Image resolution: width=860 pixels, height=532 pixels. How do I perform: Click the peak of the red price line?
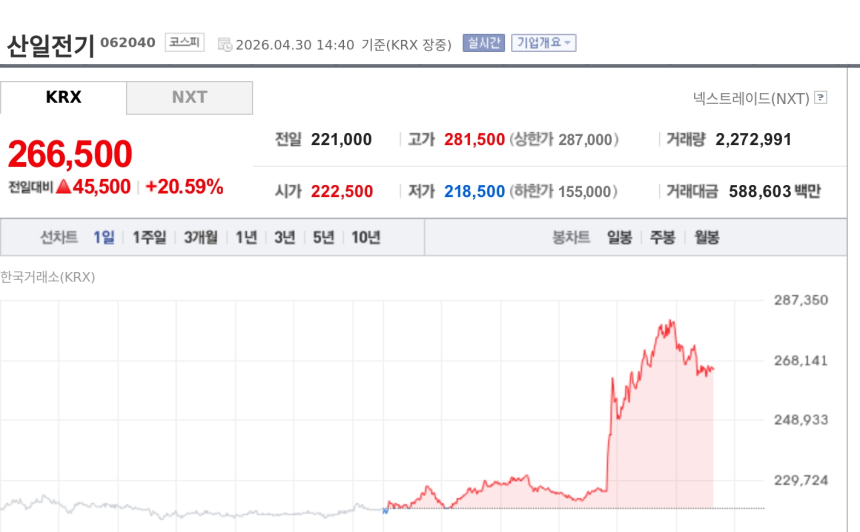(x=672, y=321)
